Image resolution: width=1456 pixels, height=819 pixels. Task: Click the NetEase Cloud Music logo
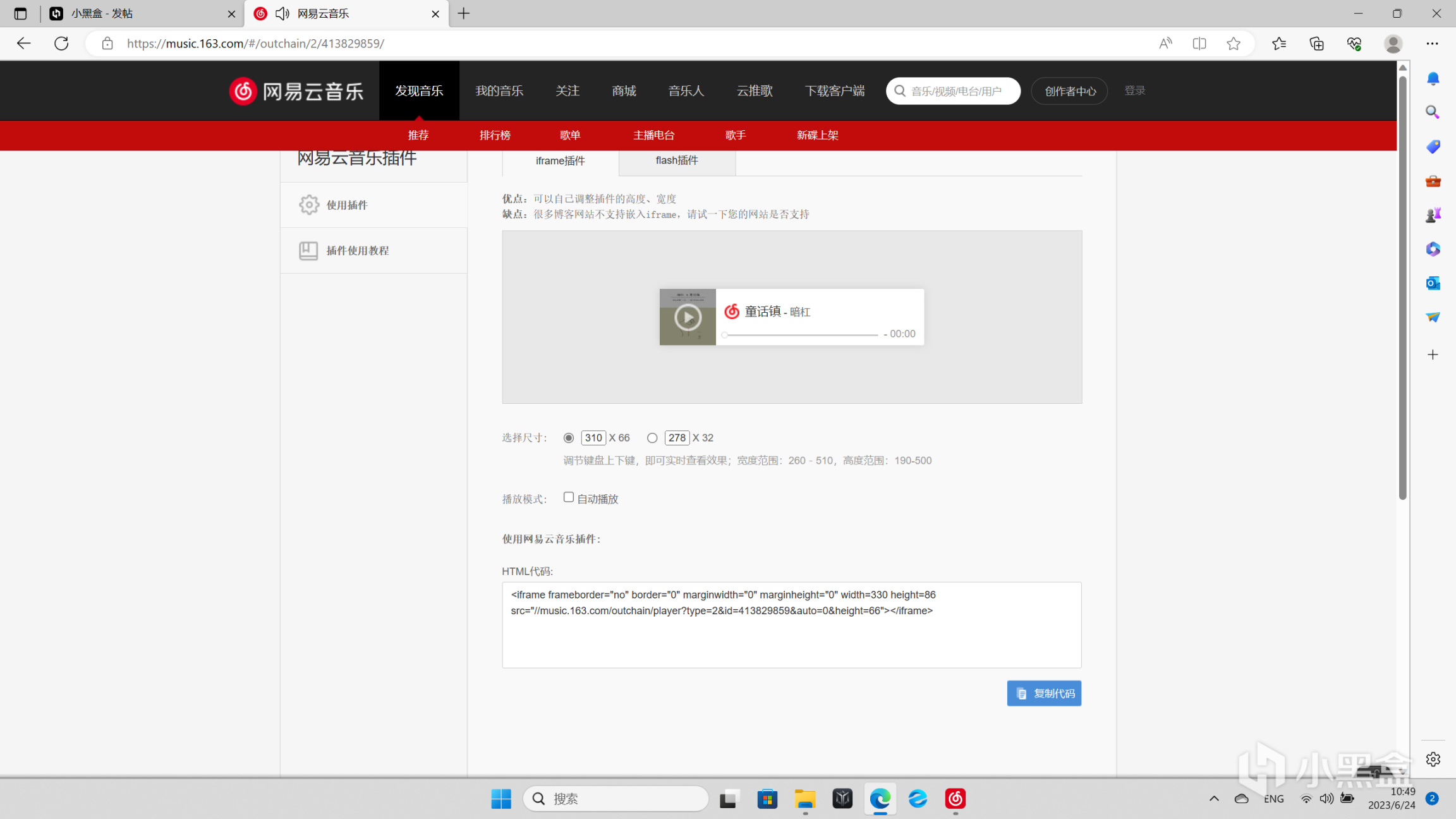point(296,91)
